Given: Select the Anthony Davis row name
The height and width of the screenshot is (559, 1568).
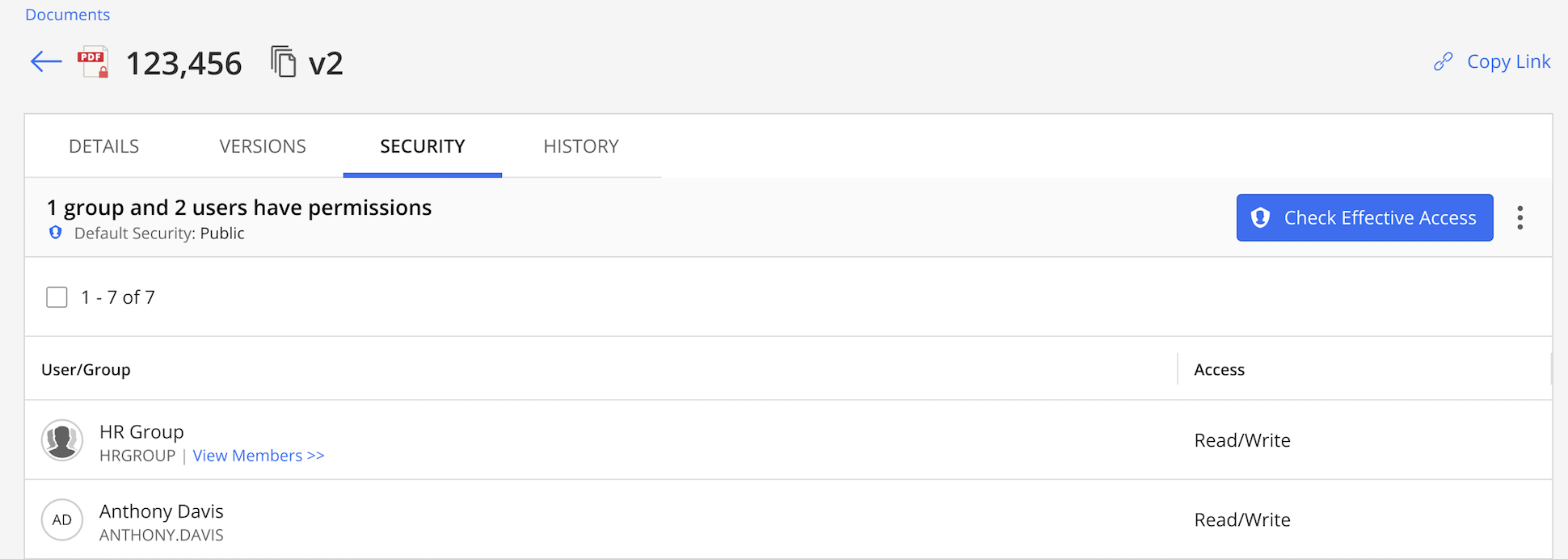Looking at the screenshot, I should click(162, 511).
